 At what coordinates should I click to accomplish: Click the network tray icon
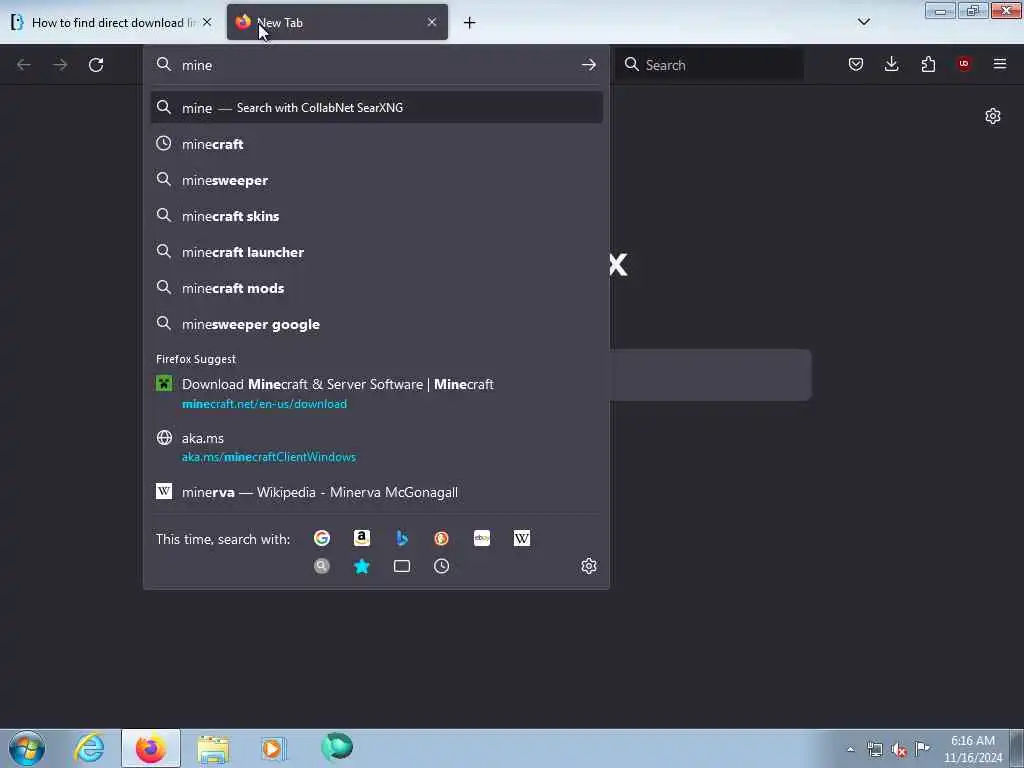874,749
